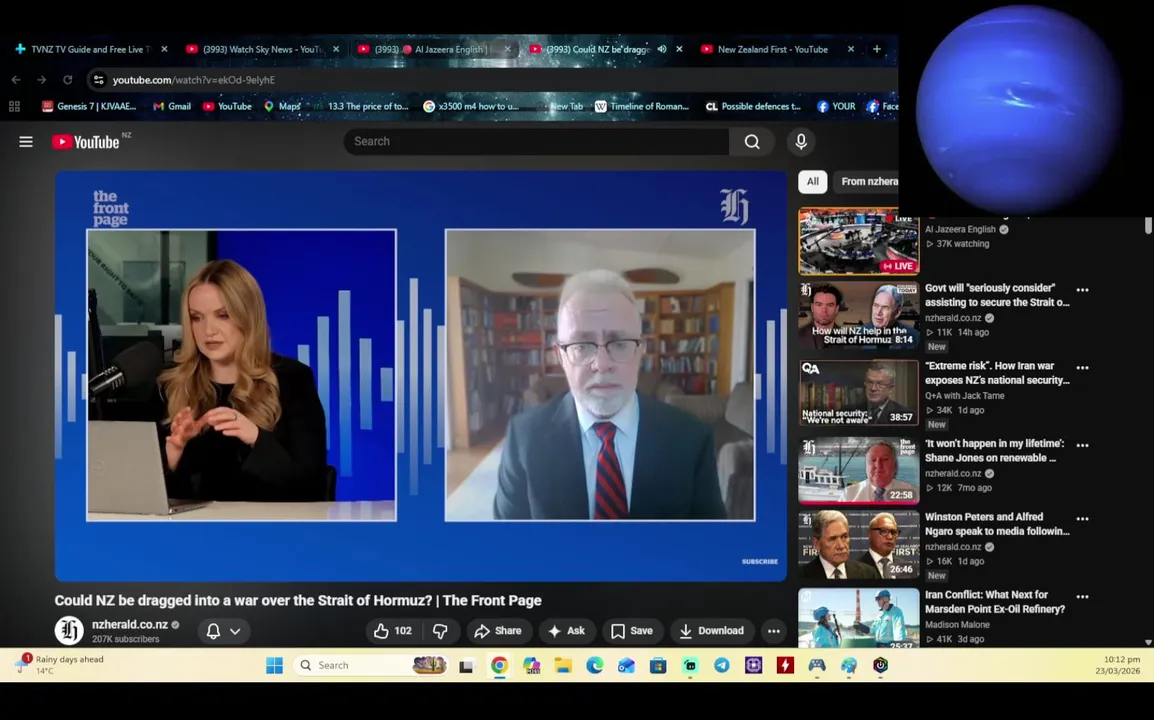Open options for Shane Jones video
The height and width of the screenshot is (720, 1154).
click(x=1082, y=445)
